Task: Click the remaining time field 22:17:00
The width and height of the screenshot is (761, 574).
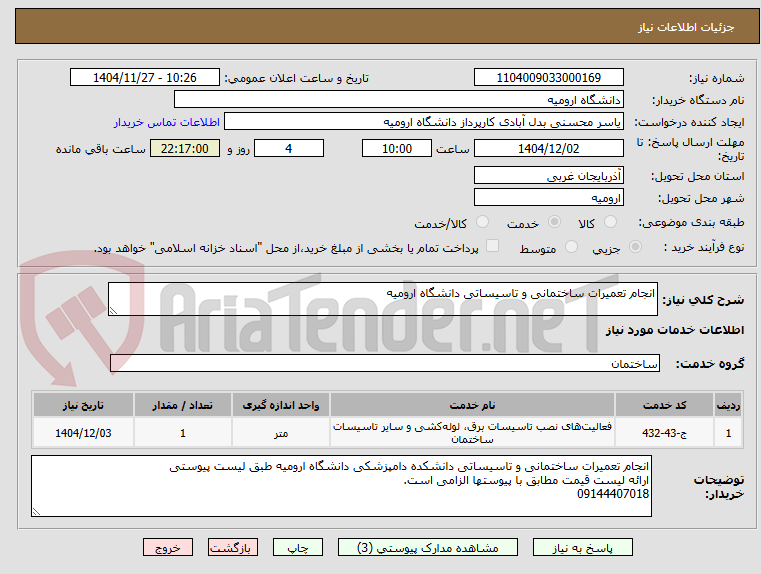Action: click(x=185, y=148)
